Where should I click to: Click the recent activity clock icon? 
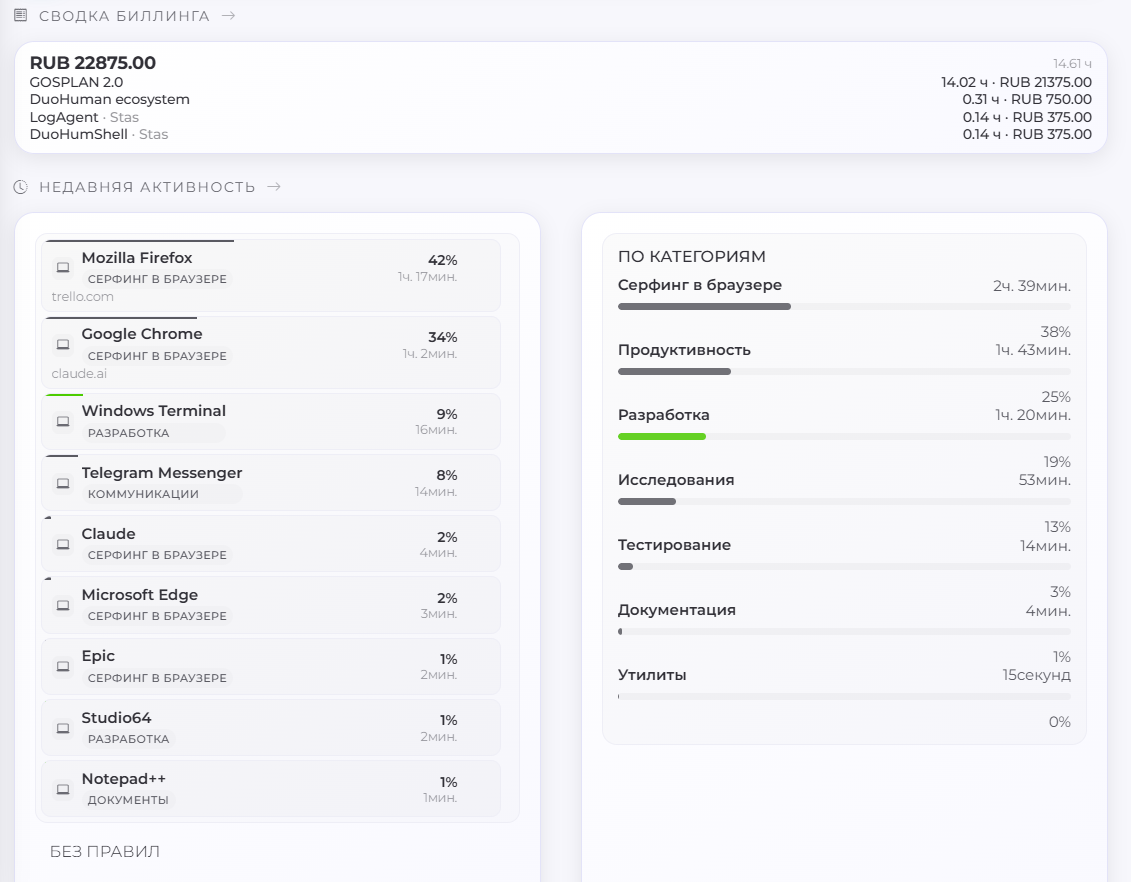(x=21, y=187)
